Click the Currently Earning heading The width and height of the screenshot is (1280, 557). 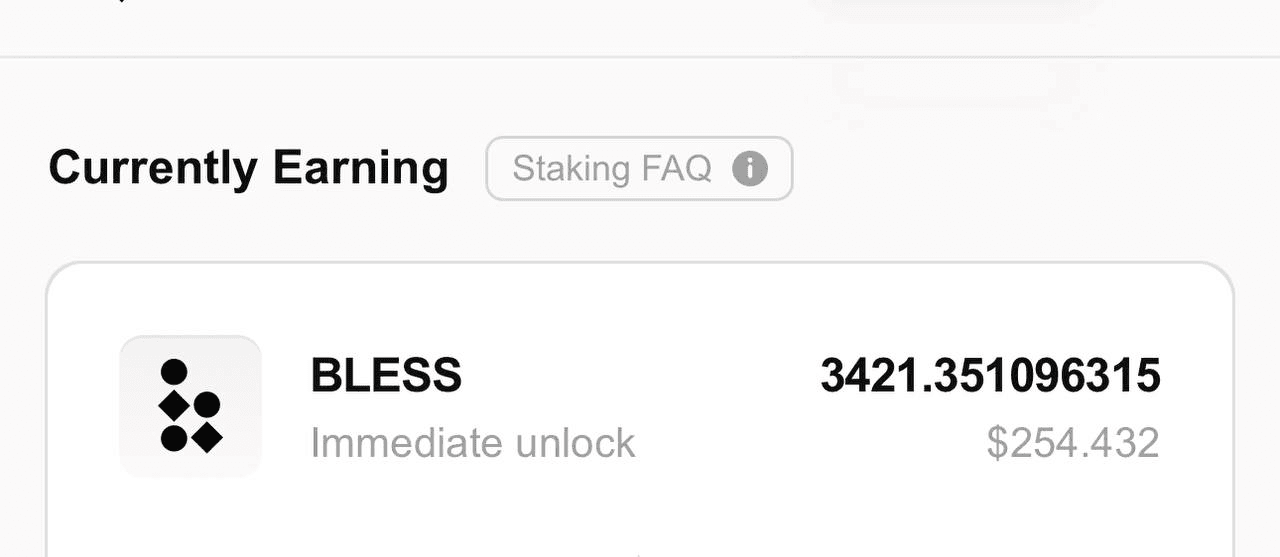pyautogui.click(x=248, y=168)
